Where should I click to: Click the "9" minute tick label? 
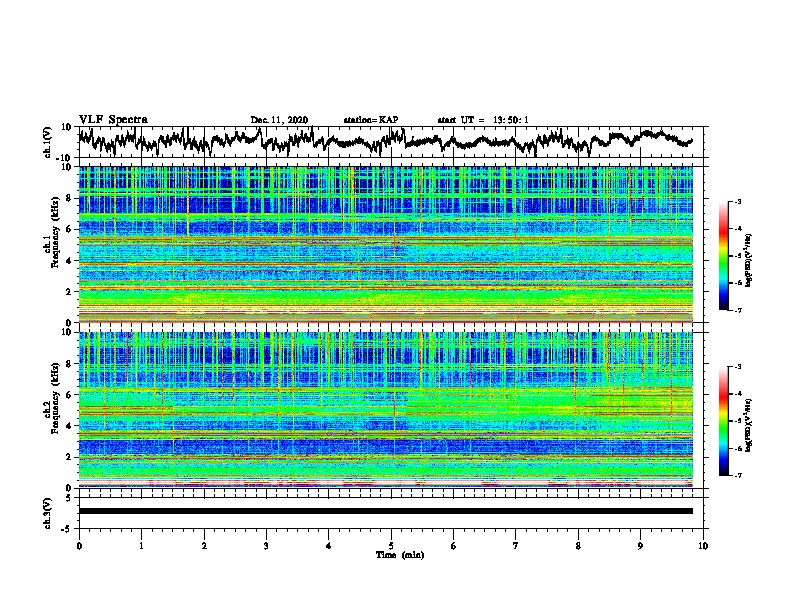coord(640,546)
